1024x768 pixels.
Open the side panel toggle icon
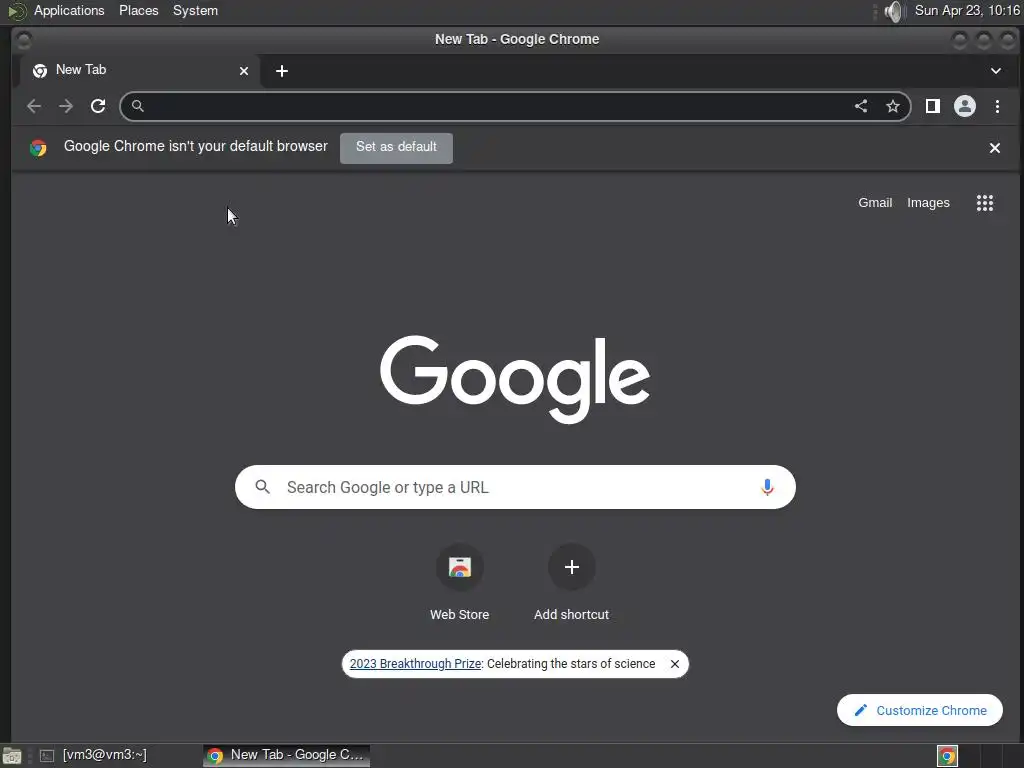[x=933, y=106]
